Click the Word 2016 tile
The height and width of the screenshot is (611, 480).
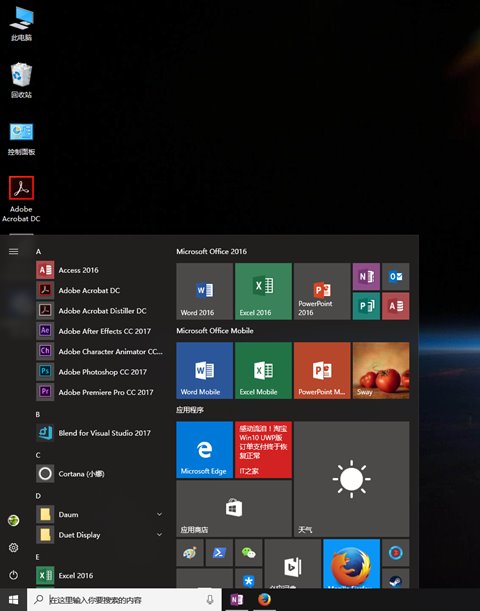205,291
